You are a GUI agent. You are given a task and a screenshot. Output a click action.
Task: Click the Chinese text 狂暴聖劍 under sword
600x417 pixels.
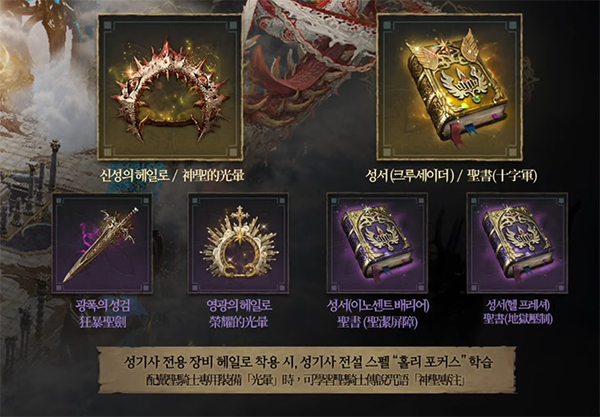(103, 322)
